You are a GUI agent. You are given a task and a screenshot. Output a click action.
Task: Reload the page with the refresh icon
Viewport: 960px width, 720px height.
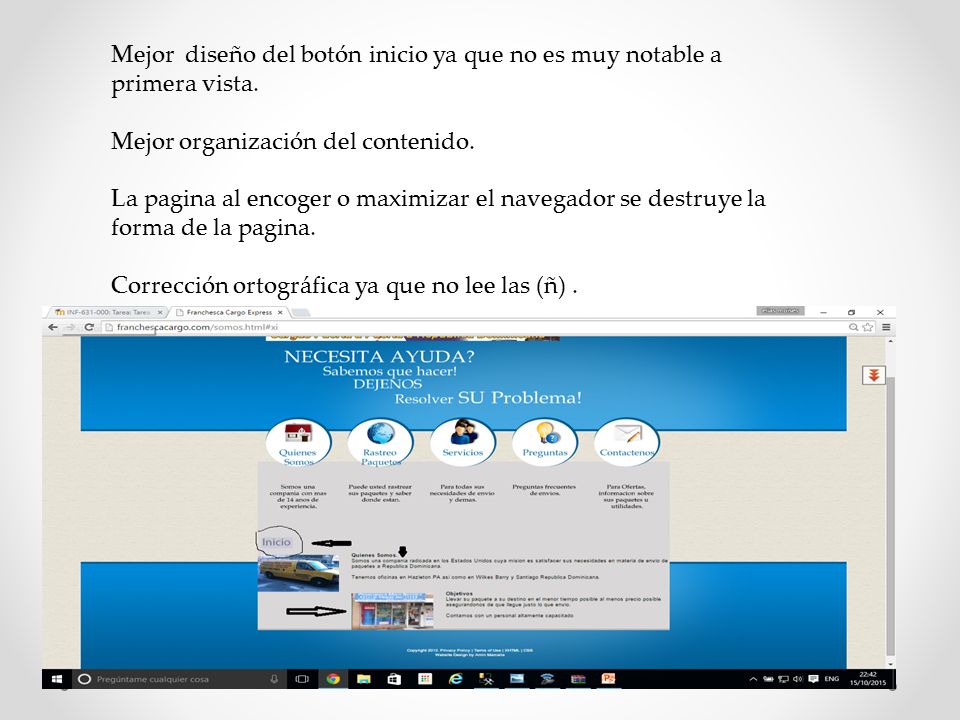tap(89, 327)
